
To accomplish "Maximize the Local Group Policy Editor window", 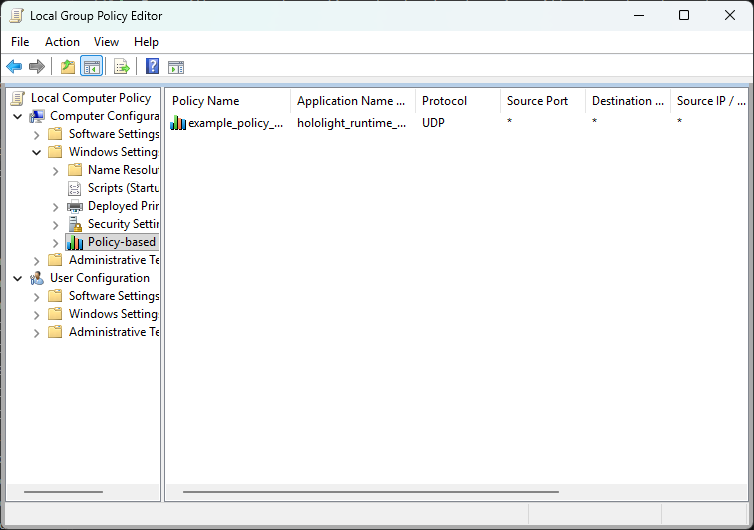I will coord(684,15).
